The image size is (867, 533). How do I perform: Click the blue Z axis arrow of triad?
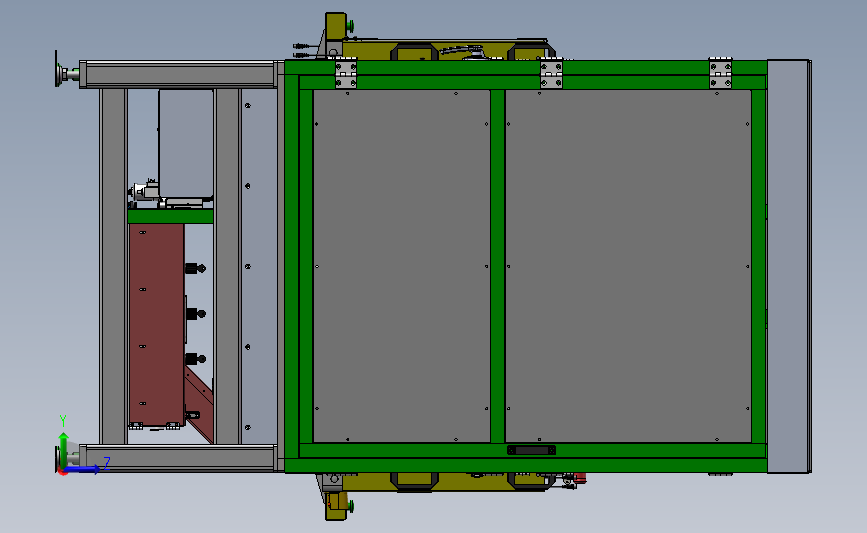83,470
